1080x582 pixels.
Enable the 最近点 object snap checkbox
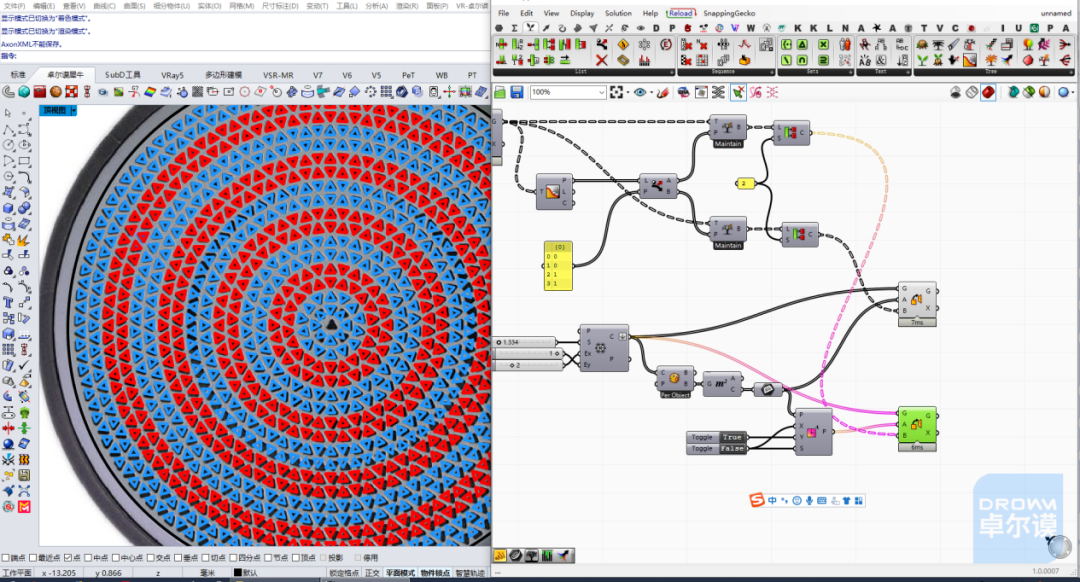tap(33, 558)
